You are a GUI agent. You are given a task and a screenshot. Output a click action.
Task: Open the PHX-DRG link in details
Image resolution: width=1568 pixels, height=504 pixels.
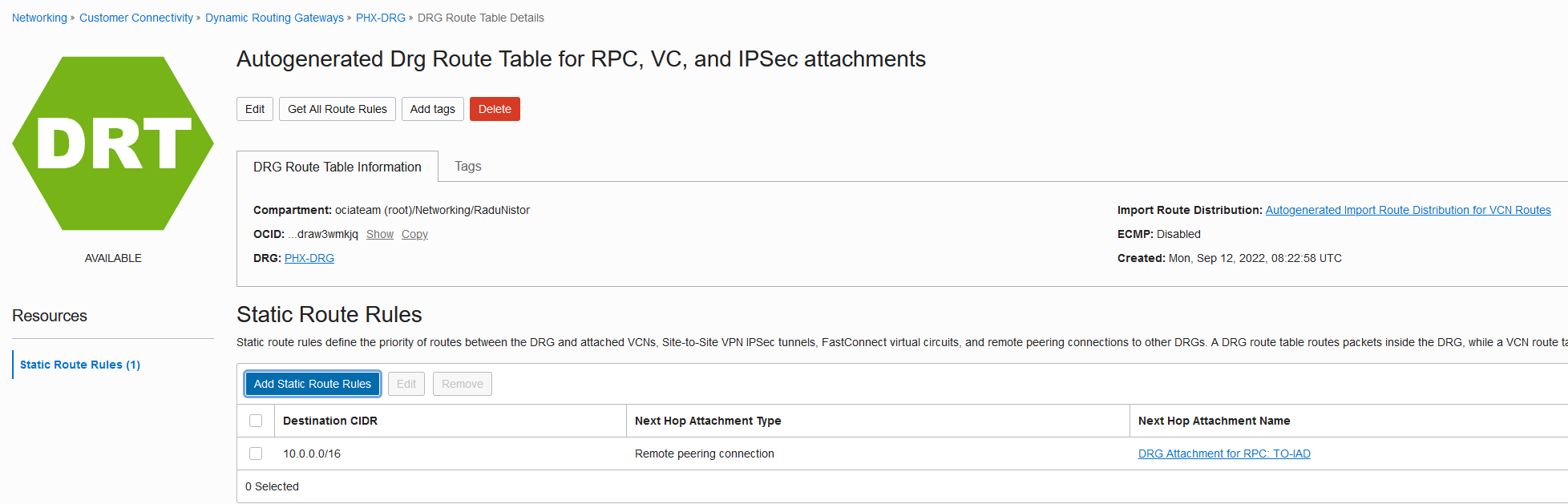[x=309, y=258]
